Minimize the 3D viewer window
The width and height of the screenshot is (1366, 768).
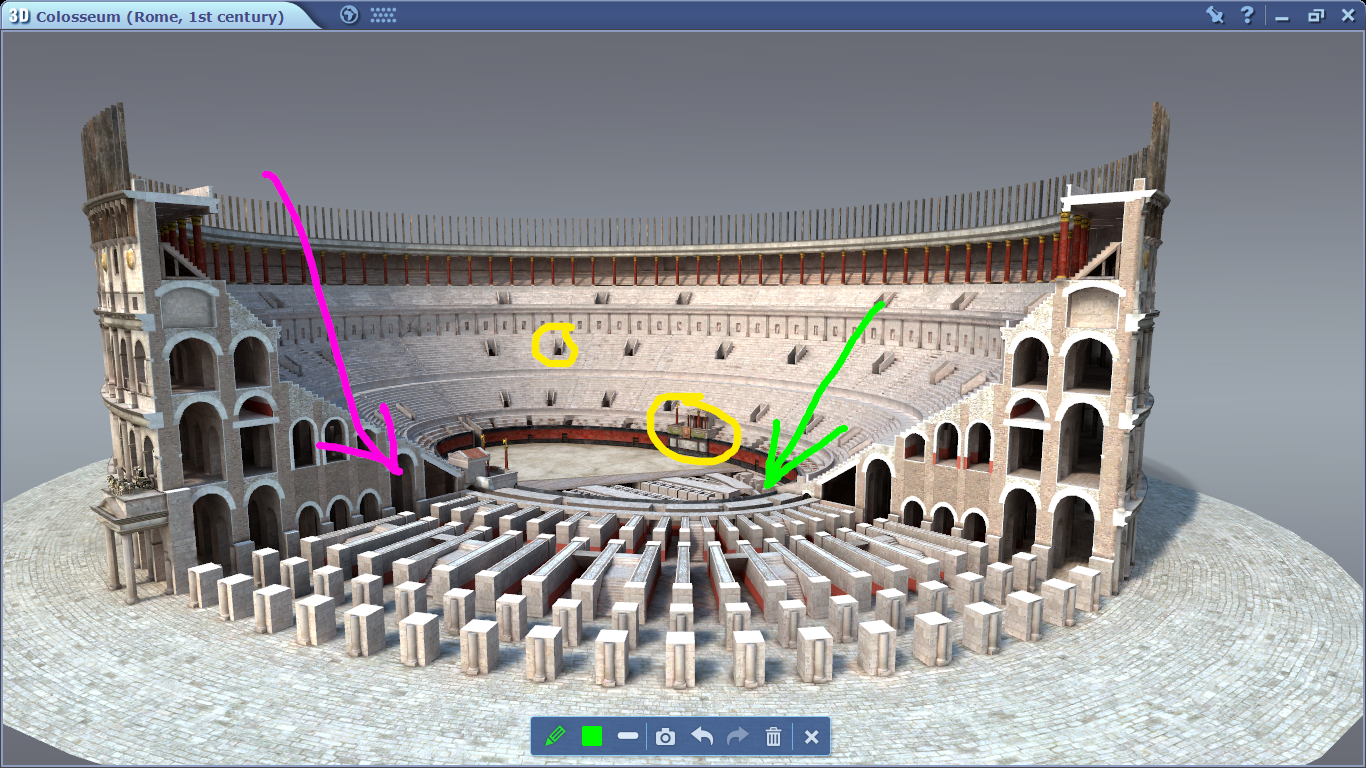(1282, 16)
